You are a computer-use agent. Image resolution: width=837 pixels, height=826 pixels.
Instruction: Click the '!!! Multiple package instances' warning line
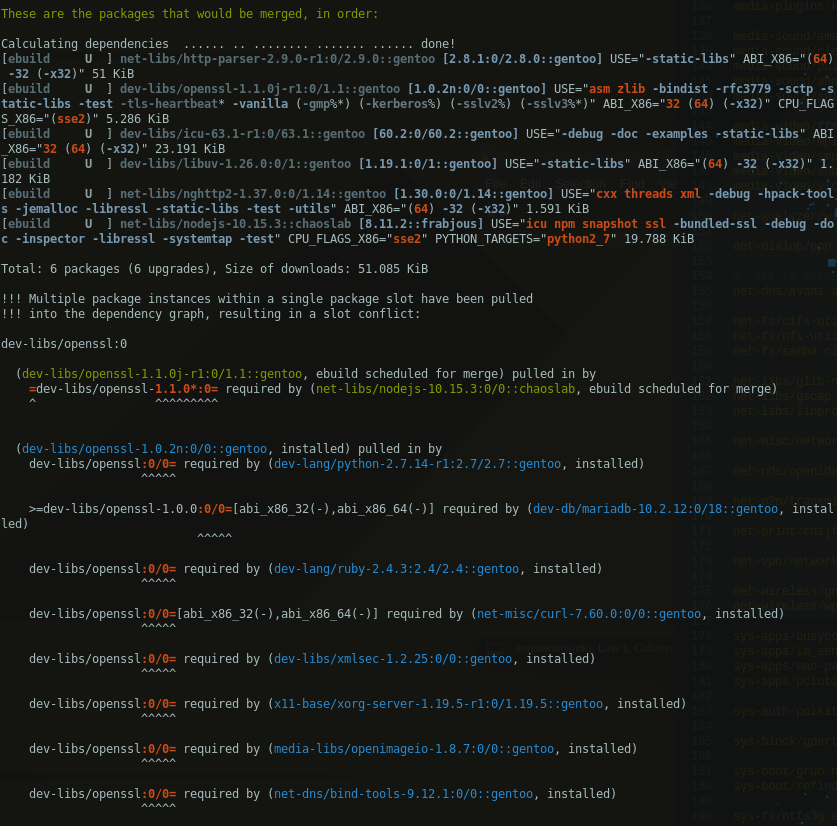click(x=267, y=297)
